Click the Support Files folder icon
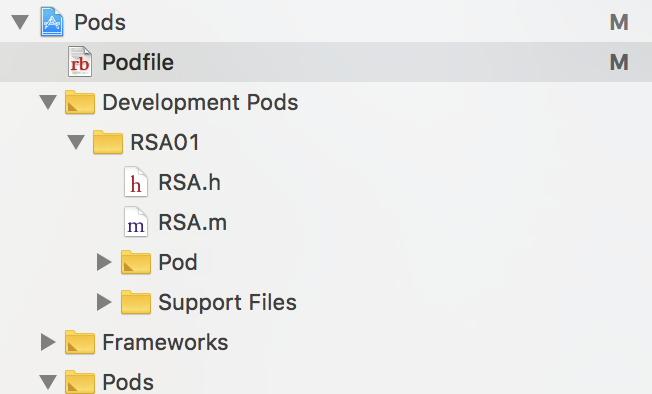The height and width of the screenshot is (394, 652). [x=136, y=302]
